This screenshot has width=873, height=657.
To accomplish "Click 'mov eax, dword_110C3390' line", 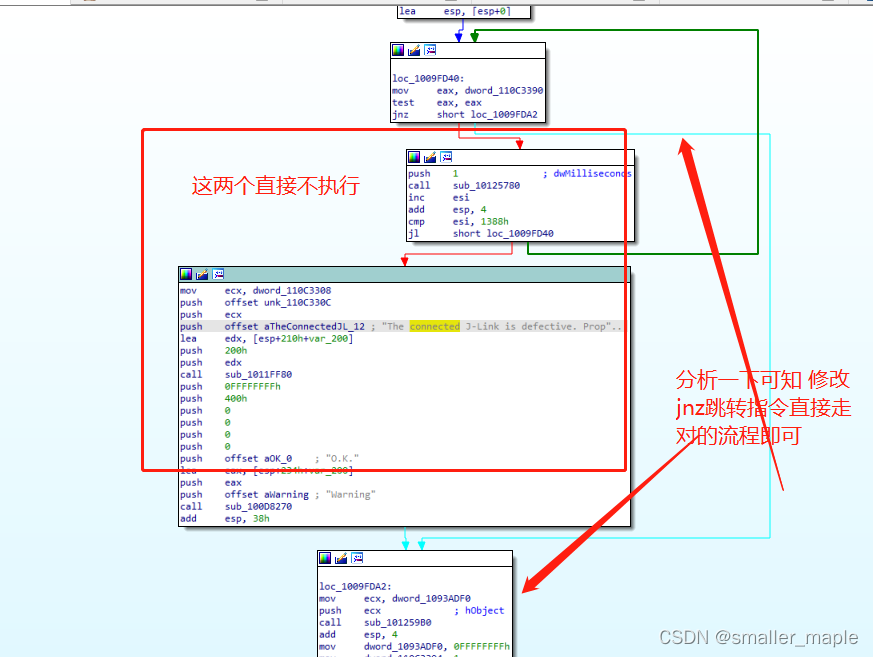I will [x=468, y=91].
